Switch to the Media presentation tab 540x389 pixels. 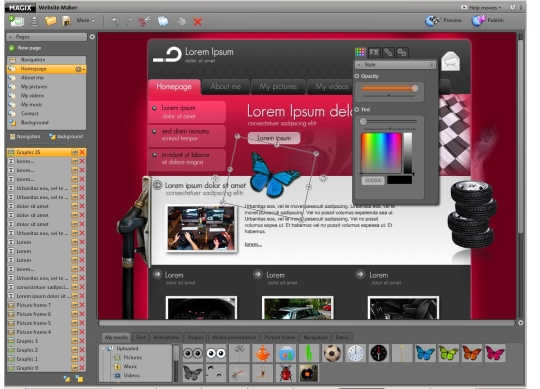(234, 337)
